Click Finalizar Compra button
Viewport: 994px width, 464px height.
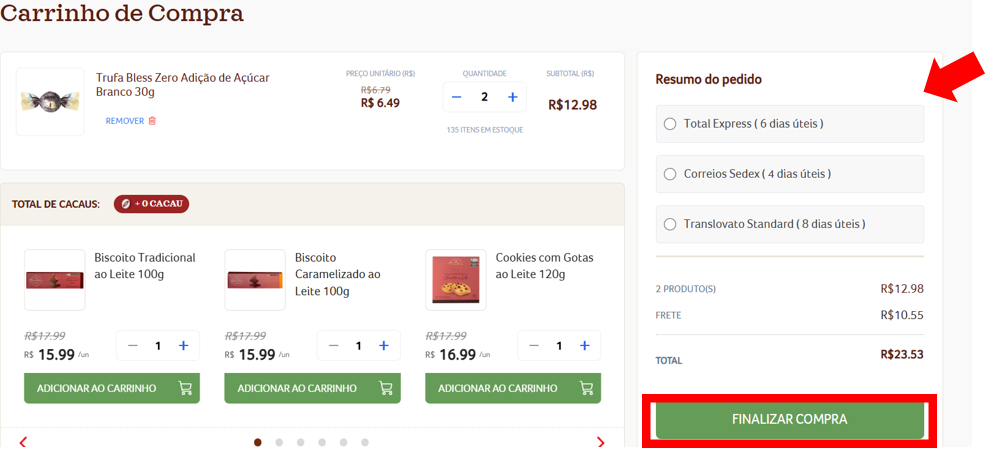790,419
